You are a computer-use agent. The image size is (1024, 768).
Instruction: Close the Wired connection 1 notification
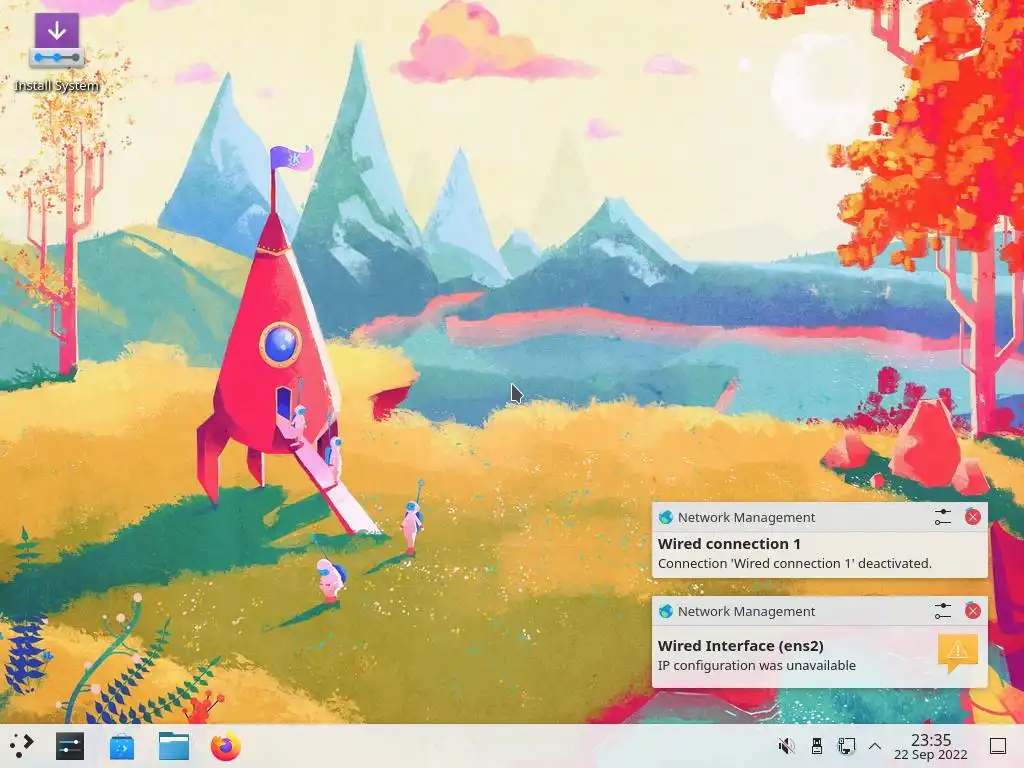click(972, 517)
